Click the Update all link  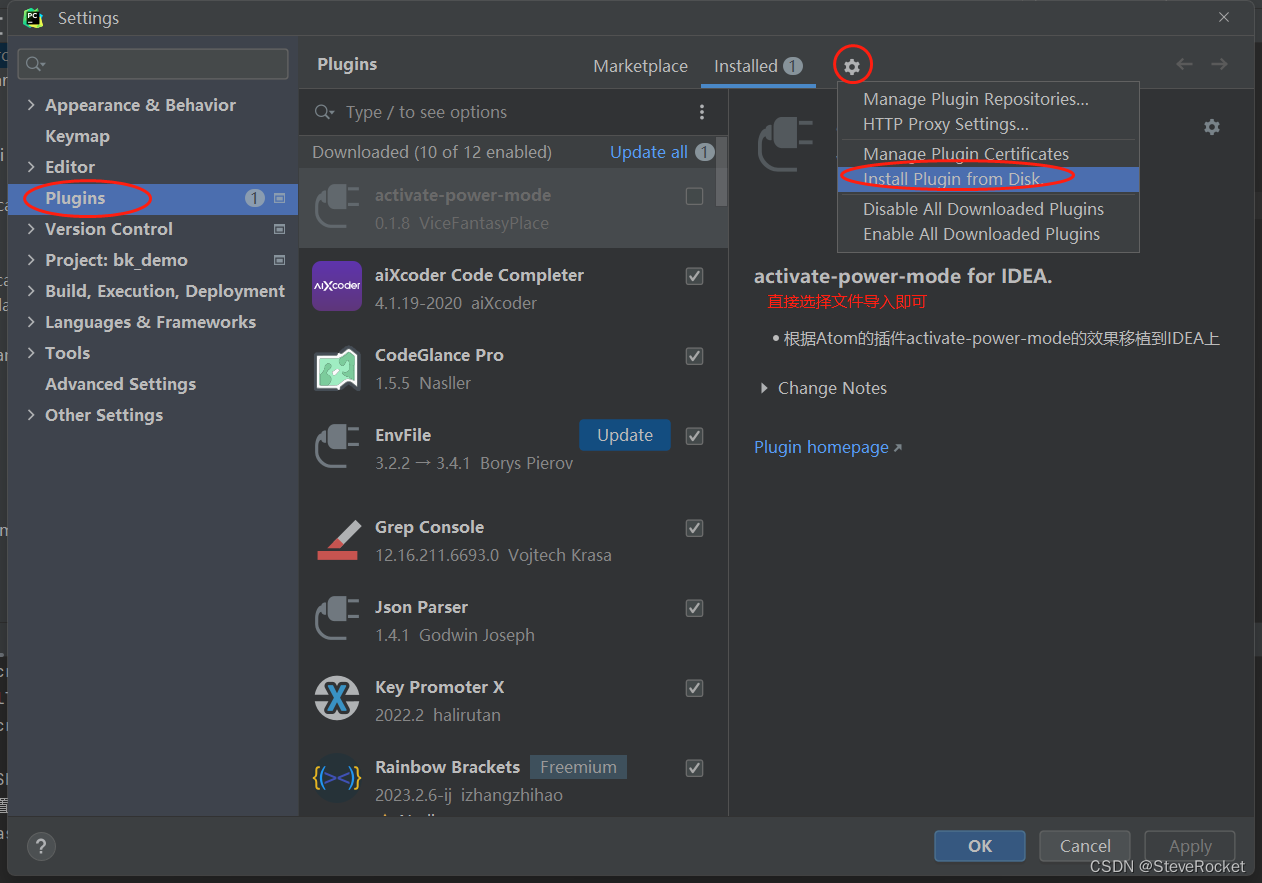(649, 152)
